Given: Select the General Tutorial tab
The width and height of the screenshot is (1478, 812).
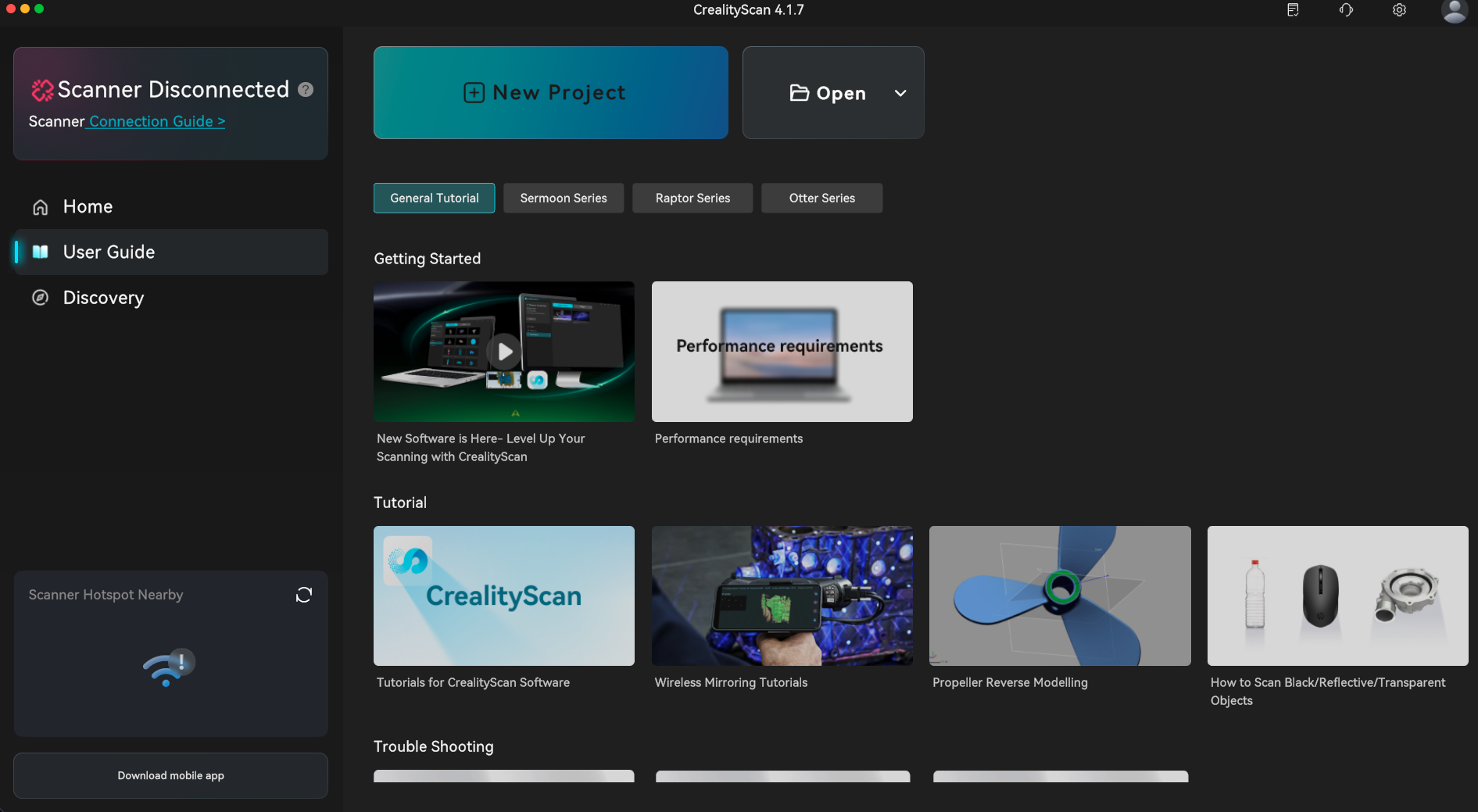Looking at the screenshot, I should click(434, 198).
